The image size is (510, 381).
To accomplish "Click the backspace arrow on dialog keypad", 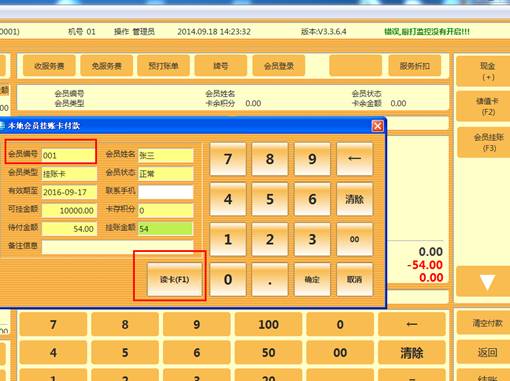I will [x=354, y=159].
